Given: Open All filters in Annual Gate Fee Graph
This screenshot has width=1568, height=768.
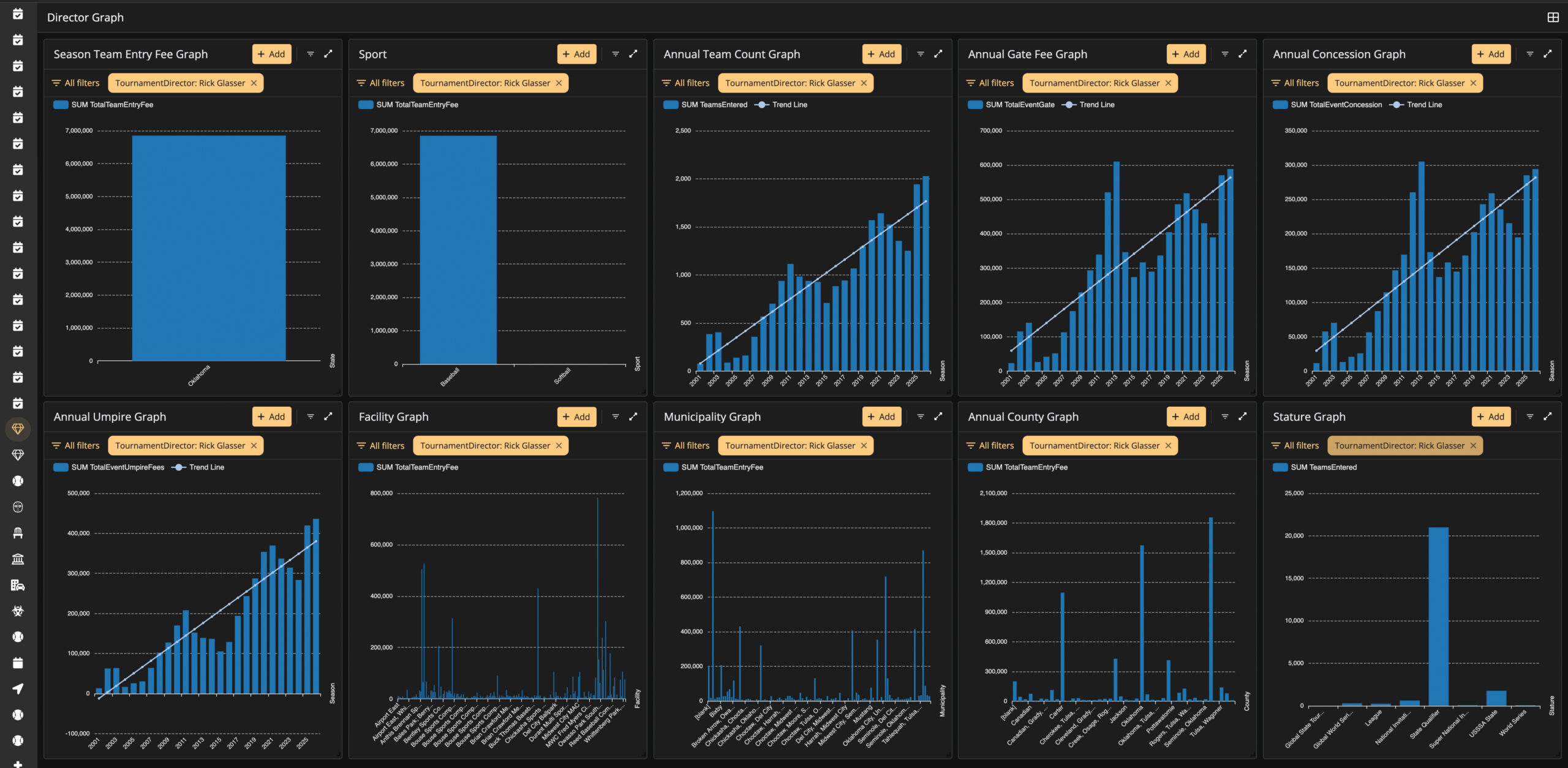Looking at the screenshot, I should (x=990, y=83).
